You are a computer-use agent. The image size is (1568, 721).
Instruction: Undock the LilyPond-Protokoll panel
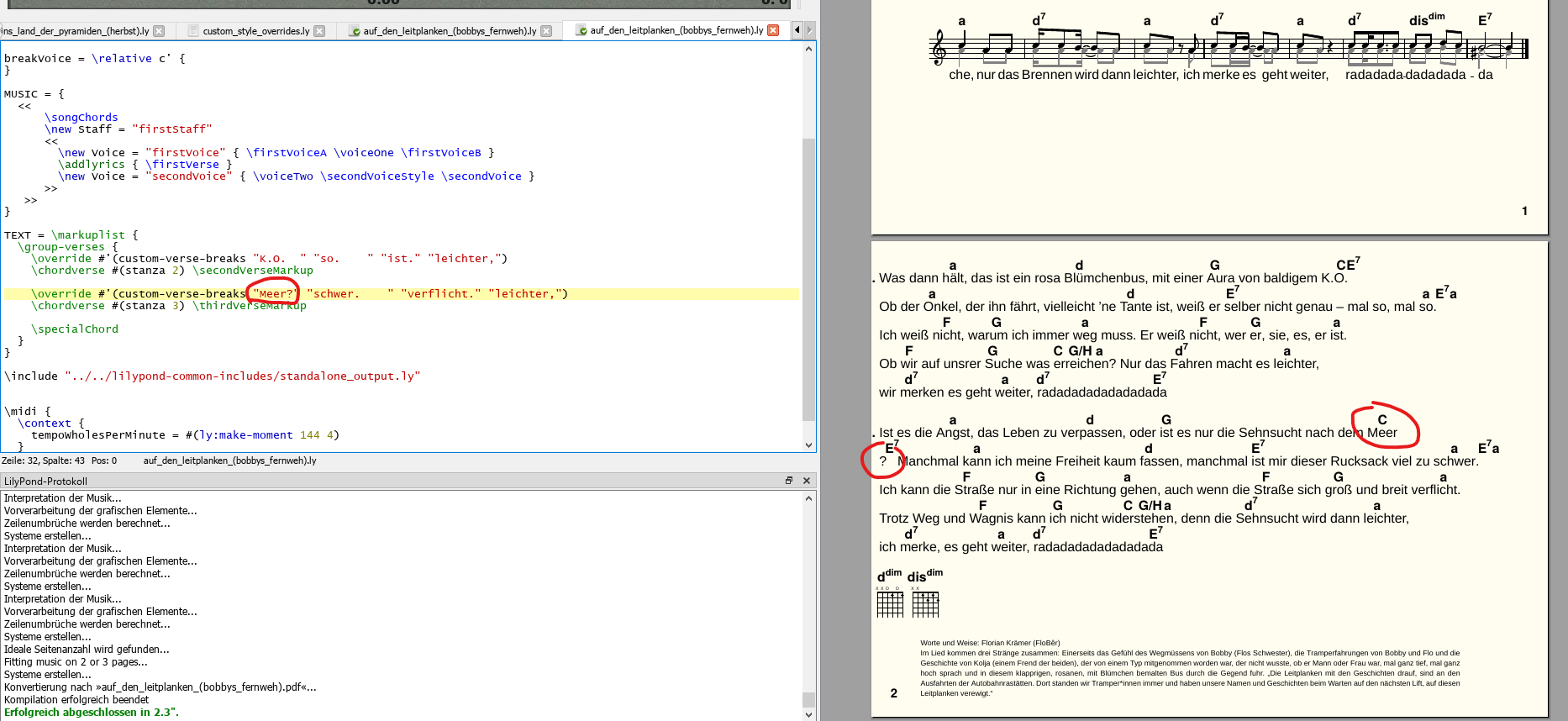pos(789,481)
